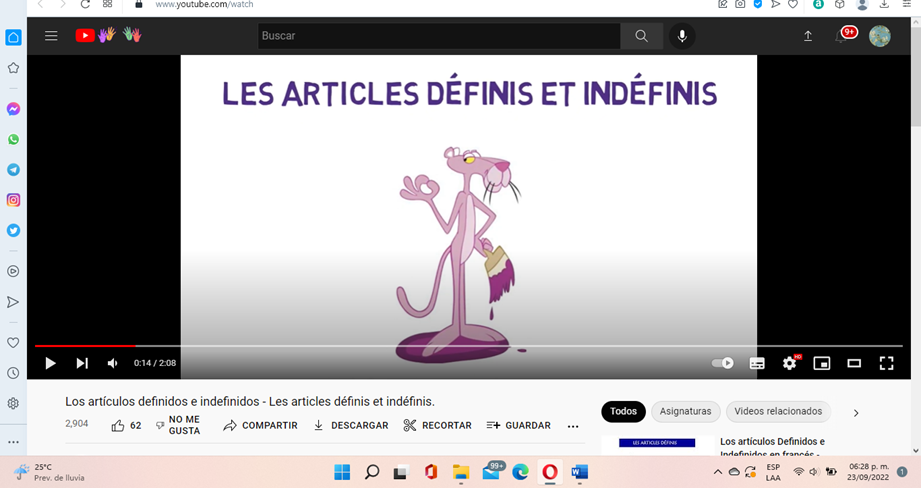
Task: Open Opera sidebar settings gear
Action: click(13, 403)
